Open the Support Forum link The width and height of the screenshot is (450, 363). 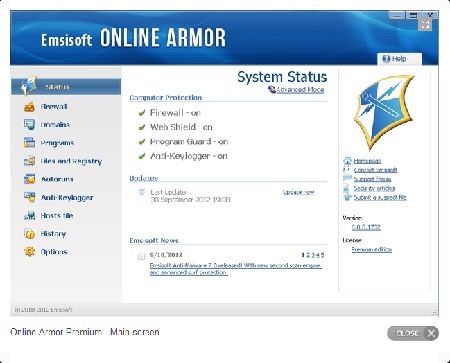tap(372, 179)
